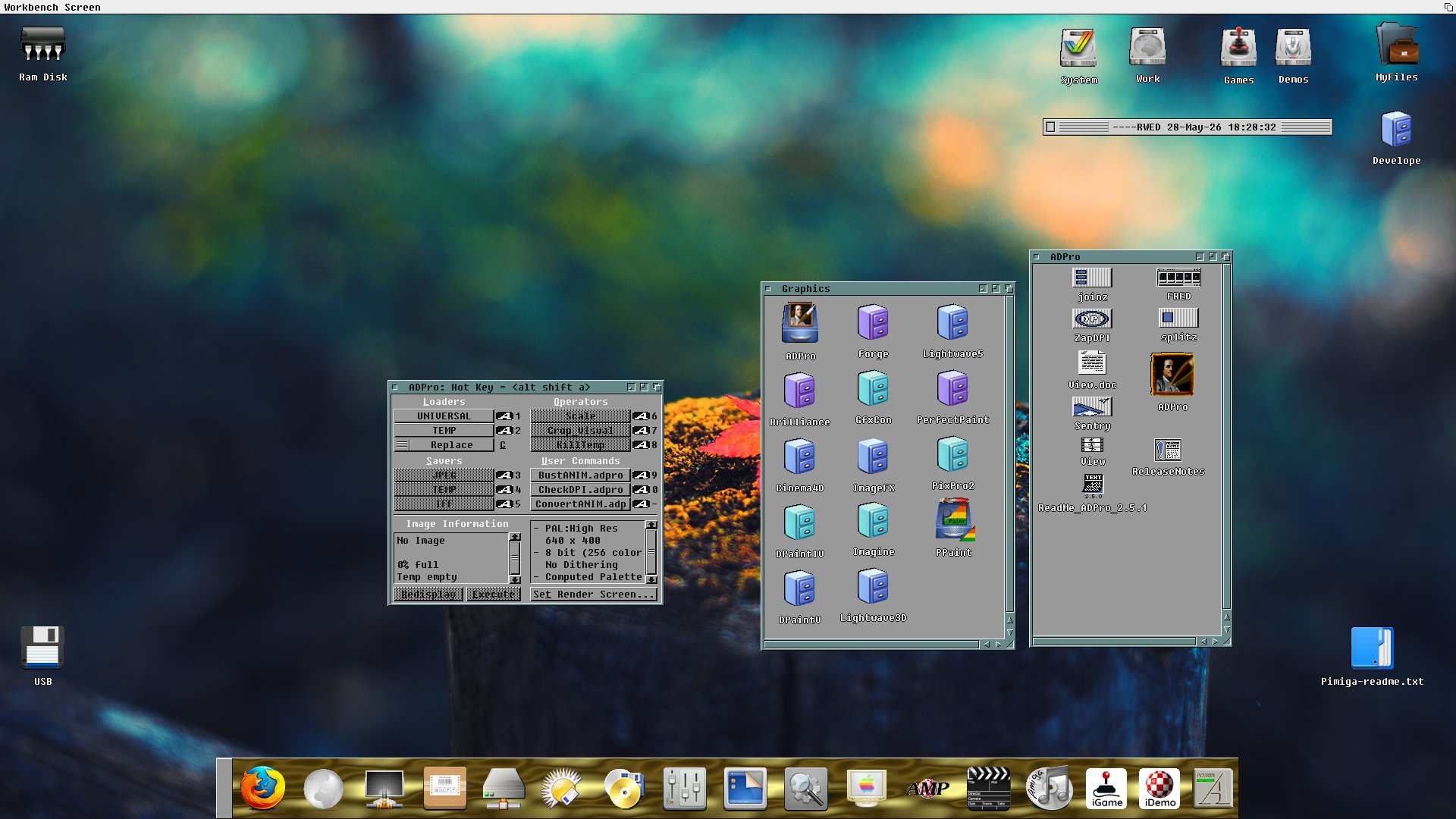
Task: Click ADPro drawer window horizontal scrollbar
Action: (x=1113, y=642)
